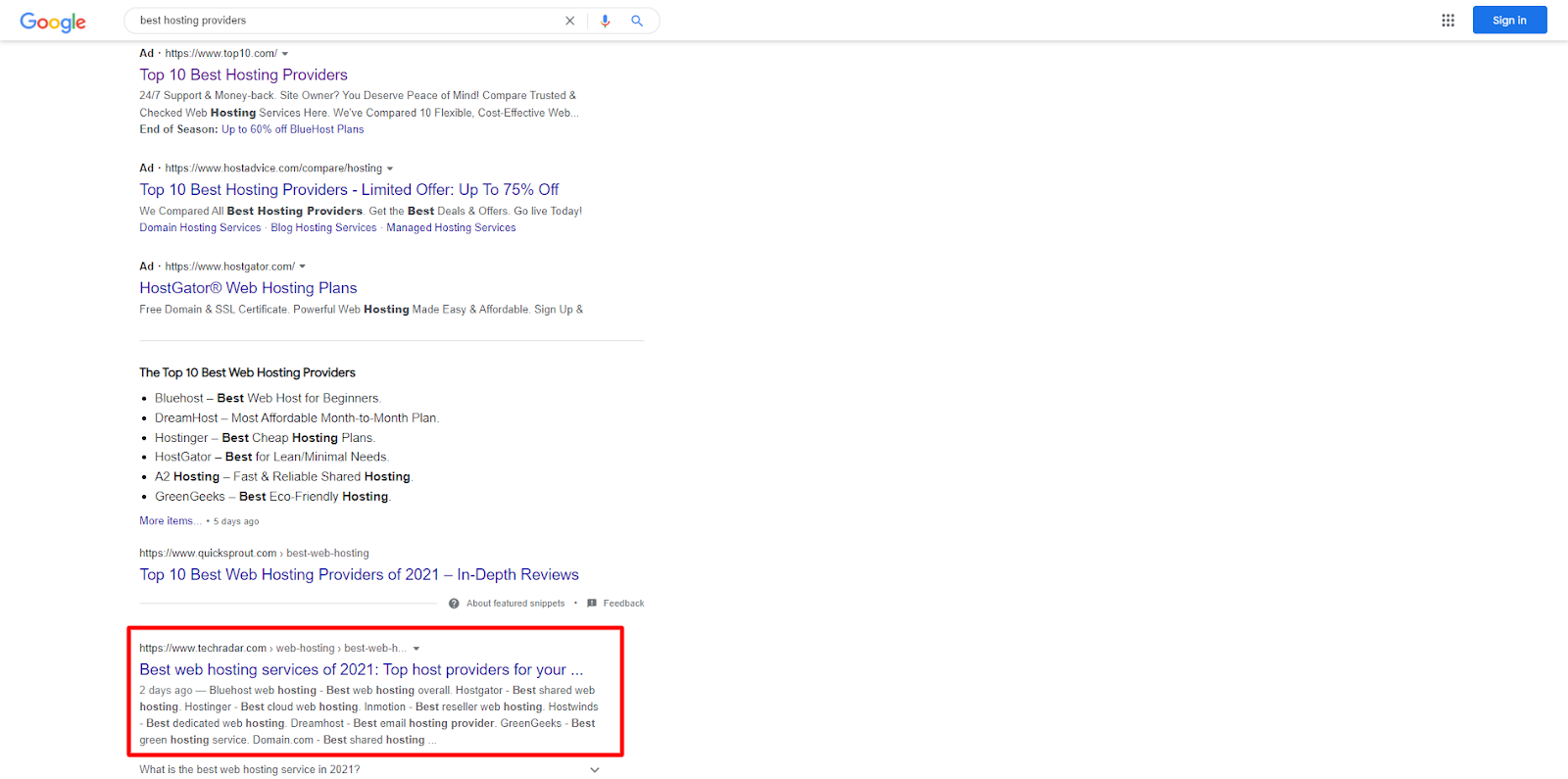Click the Feedback flag icon

click(592, 604)
